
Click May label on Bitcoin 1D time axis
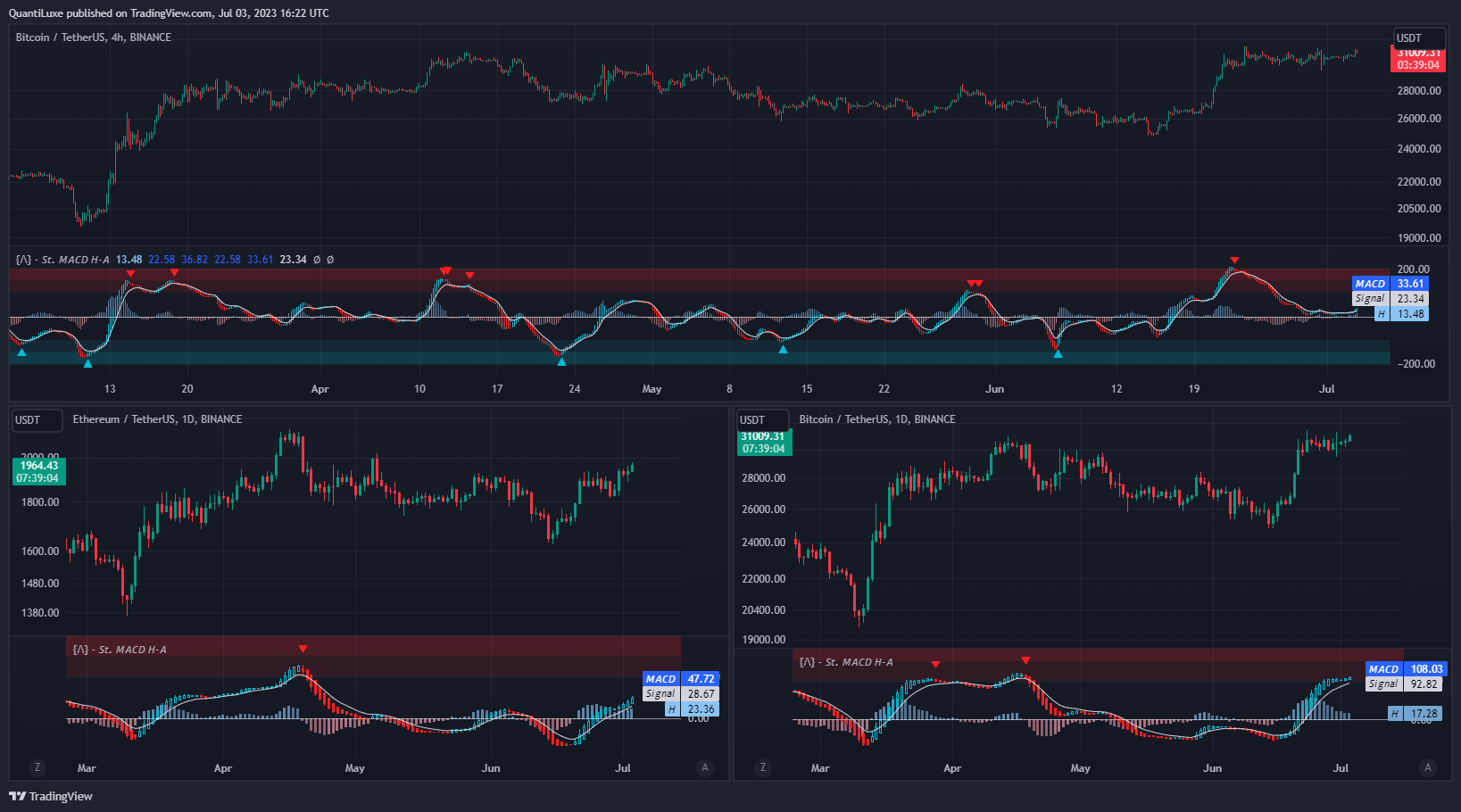pyautogui.click(x=1080, y=768)
